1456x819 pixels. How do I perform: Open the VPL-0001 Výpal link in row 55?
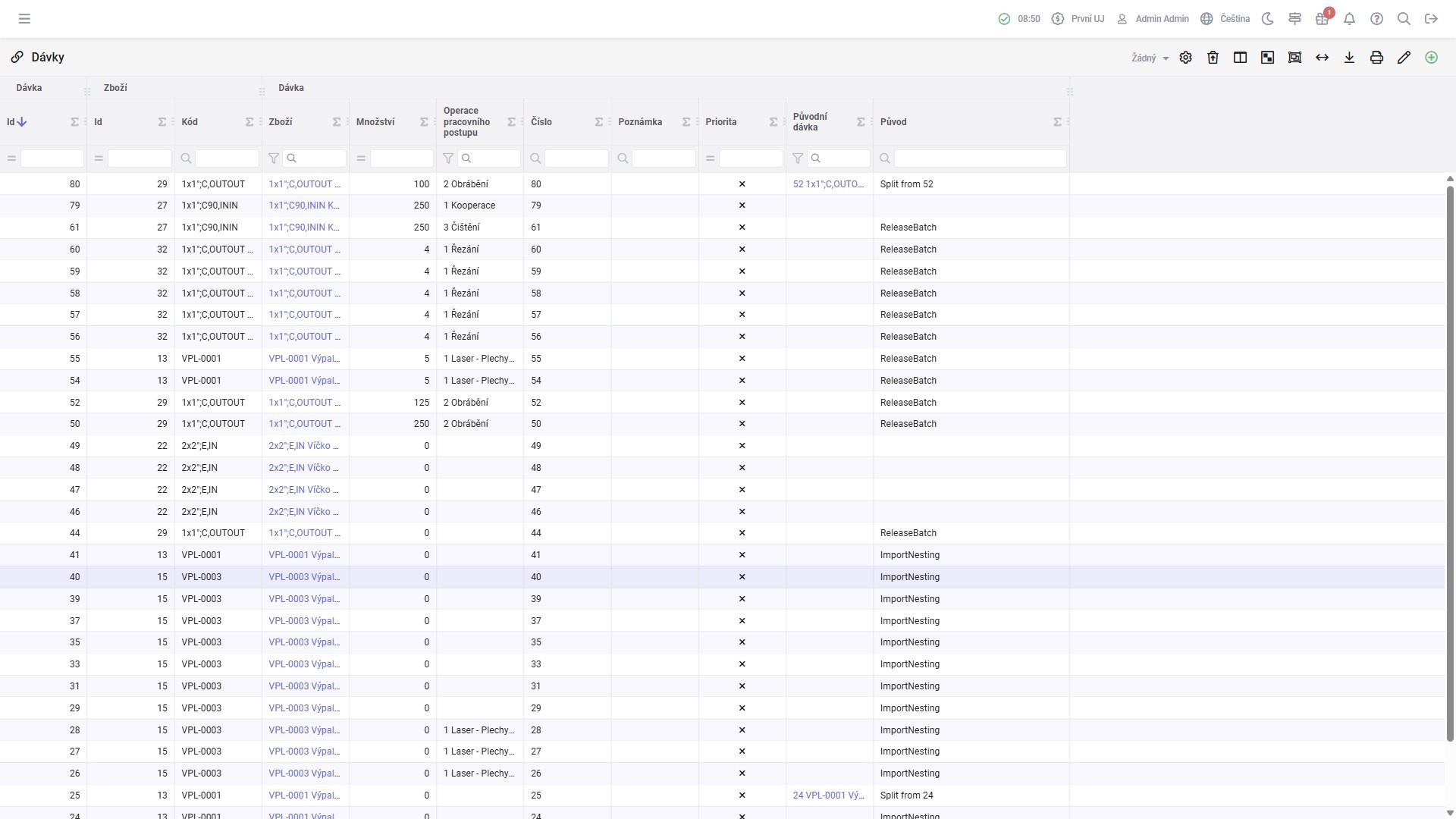coord(303,359)
